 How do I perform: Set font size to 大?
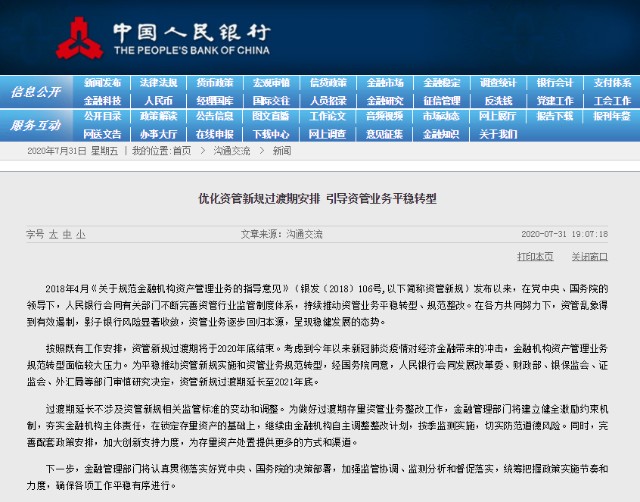coord(53,234)
